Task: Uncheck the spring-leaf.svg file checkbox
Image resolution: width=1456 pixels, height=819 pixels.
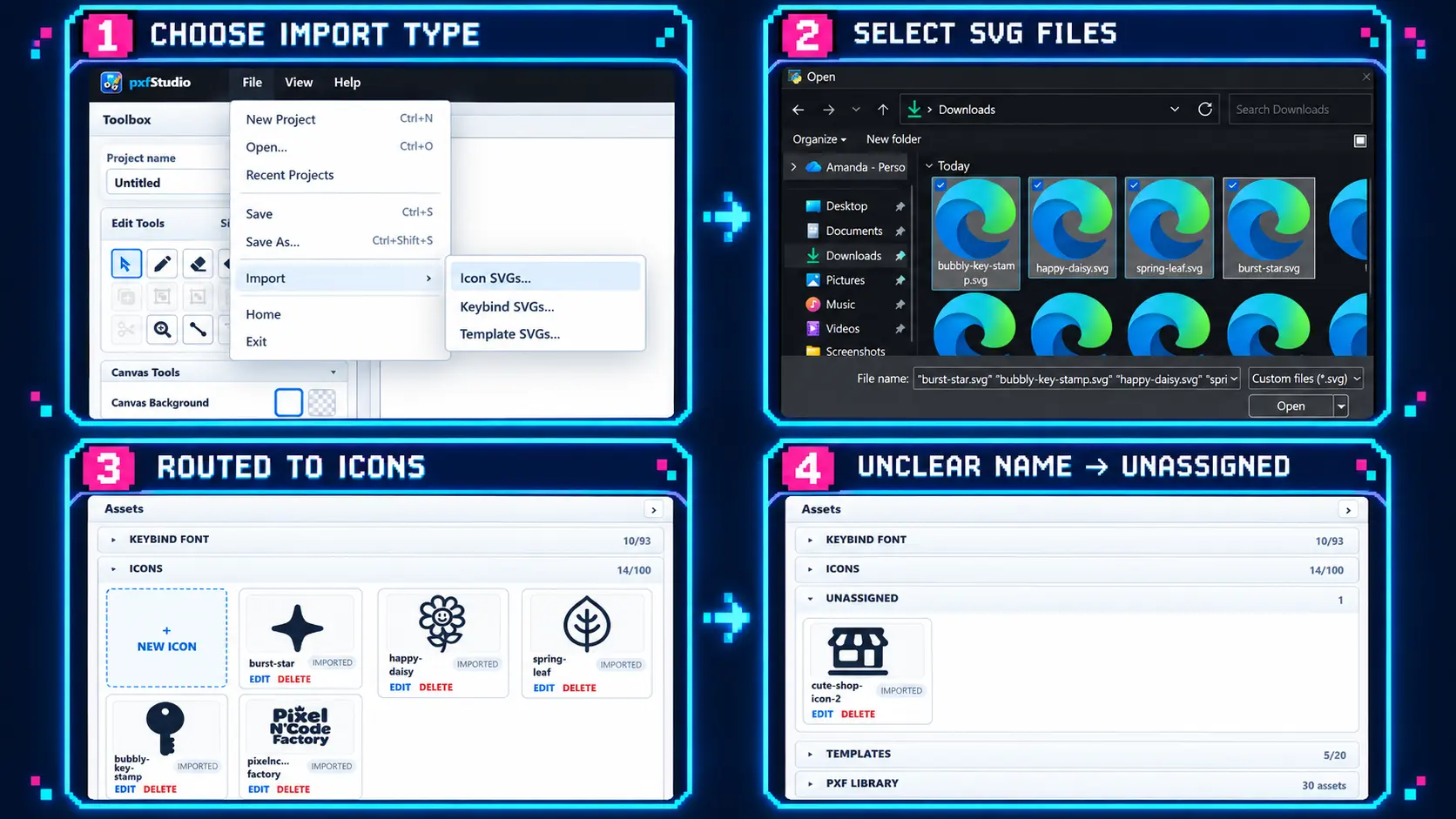Action: (1134, 185)
